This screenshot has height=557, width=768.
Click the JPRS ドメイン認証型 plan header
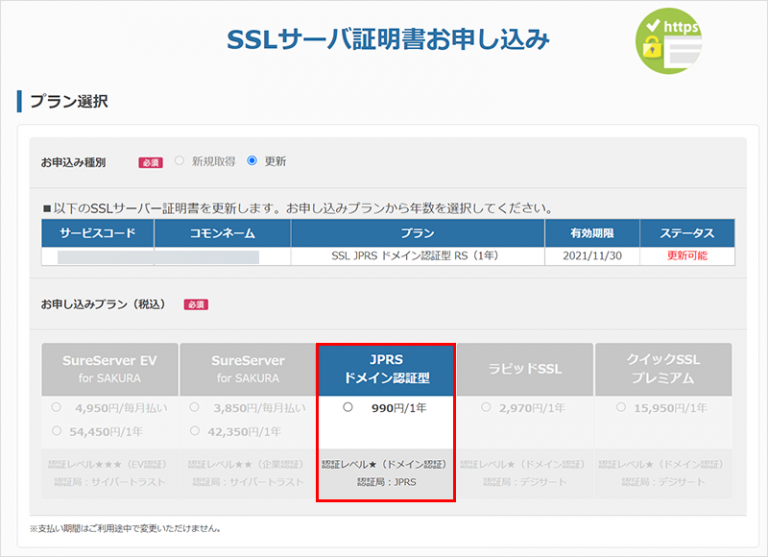(386, 369)
